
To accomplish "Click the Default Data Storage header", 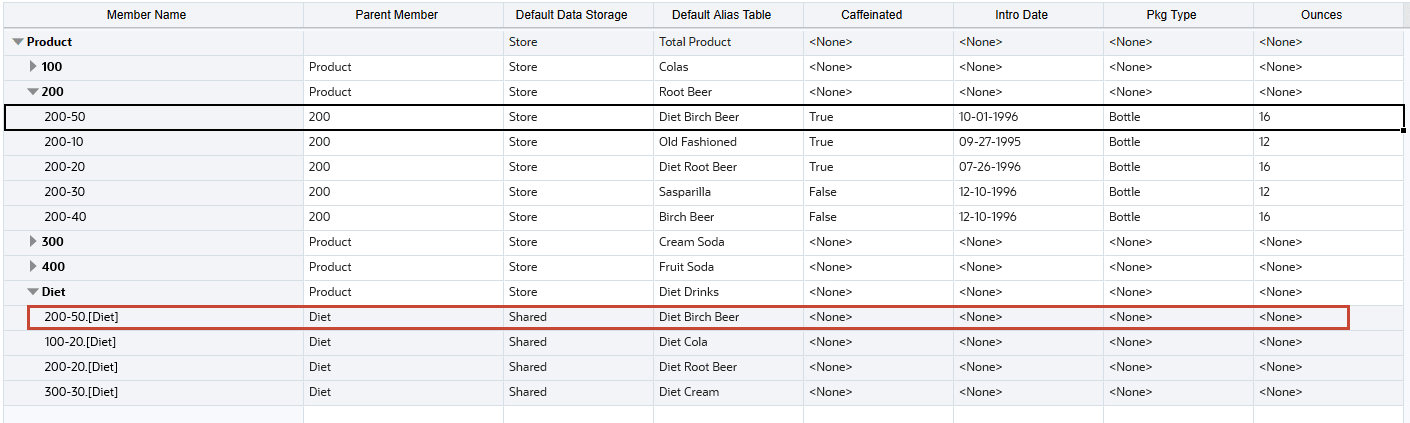I will coord(571,15).
